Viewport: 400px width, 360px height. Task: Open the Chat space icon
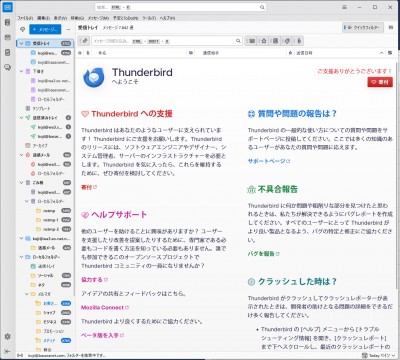pos(7,67)
